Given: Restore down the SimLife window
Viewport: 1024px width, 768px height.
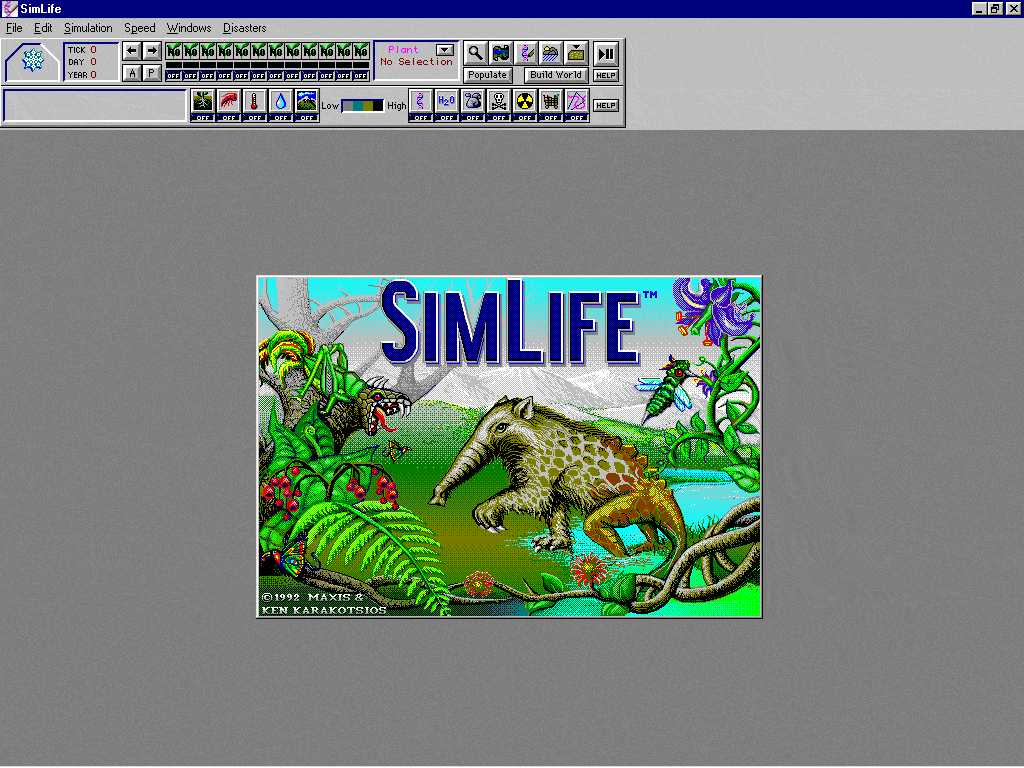Looking at the screenshot, I should 995,8.
